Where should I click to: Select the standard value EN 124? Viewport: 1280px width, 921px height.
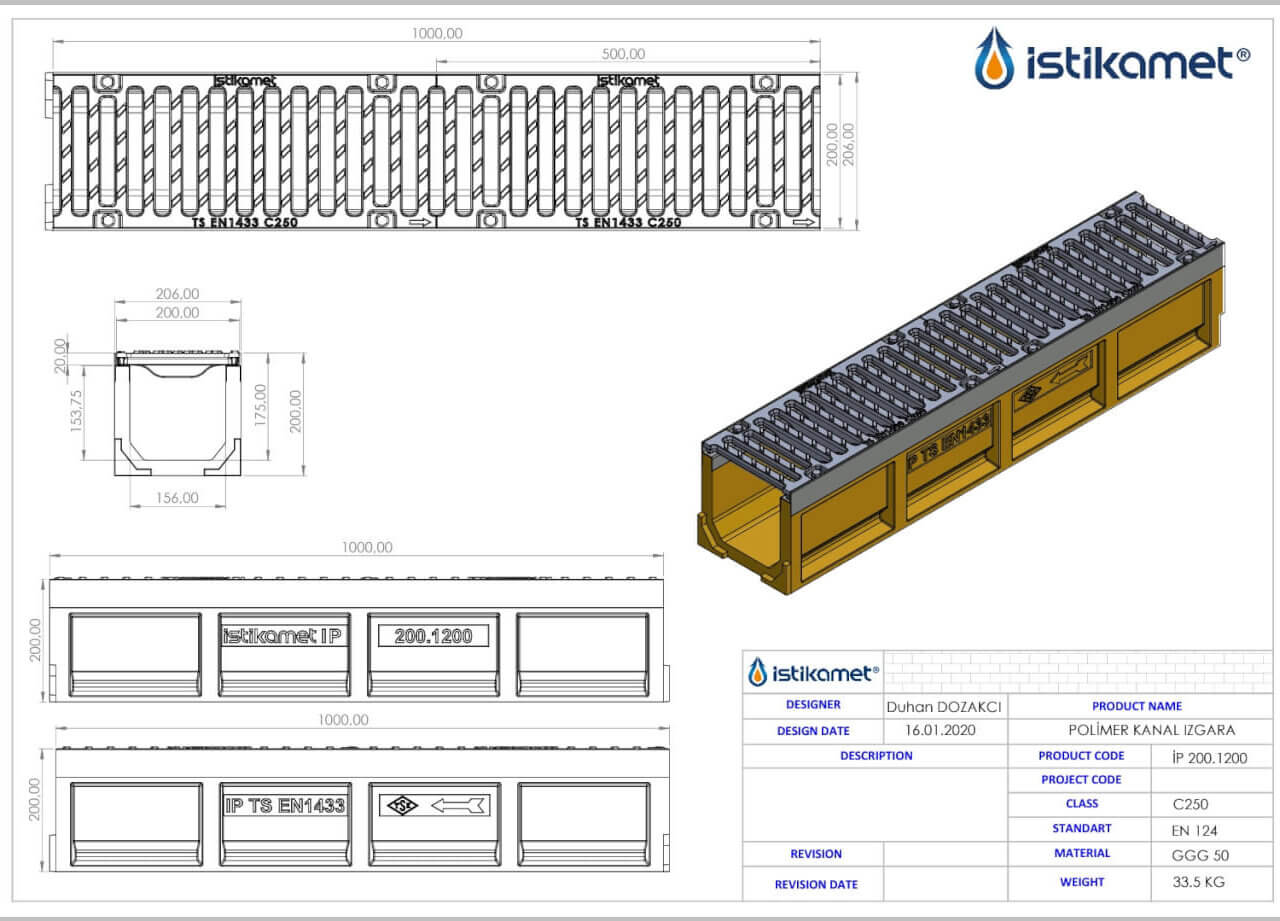click(x=1194, y=830)
